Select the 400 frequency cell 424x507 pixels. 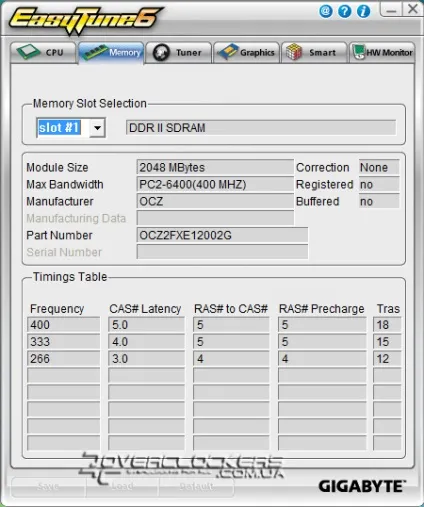click(x=63, y=325)
